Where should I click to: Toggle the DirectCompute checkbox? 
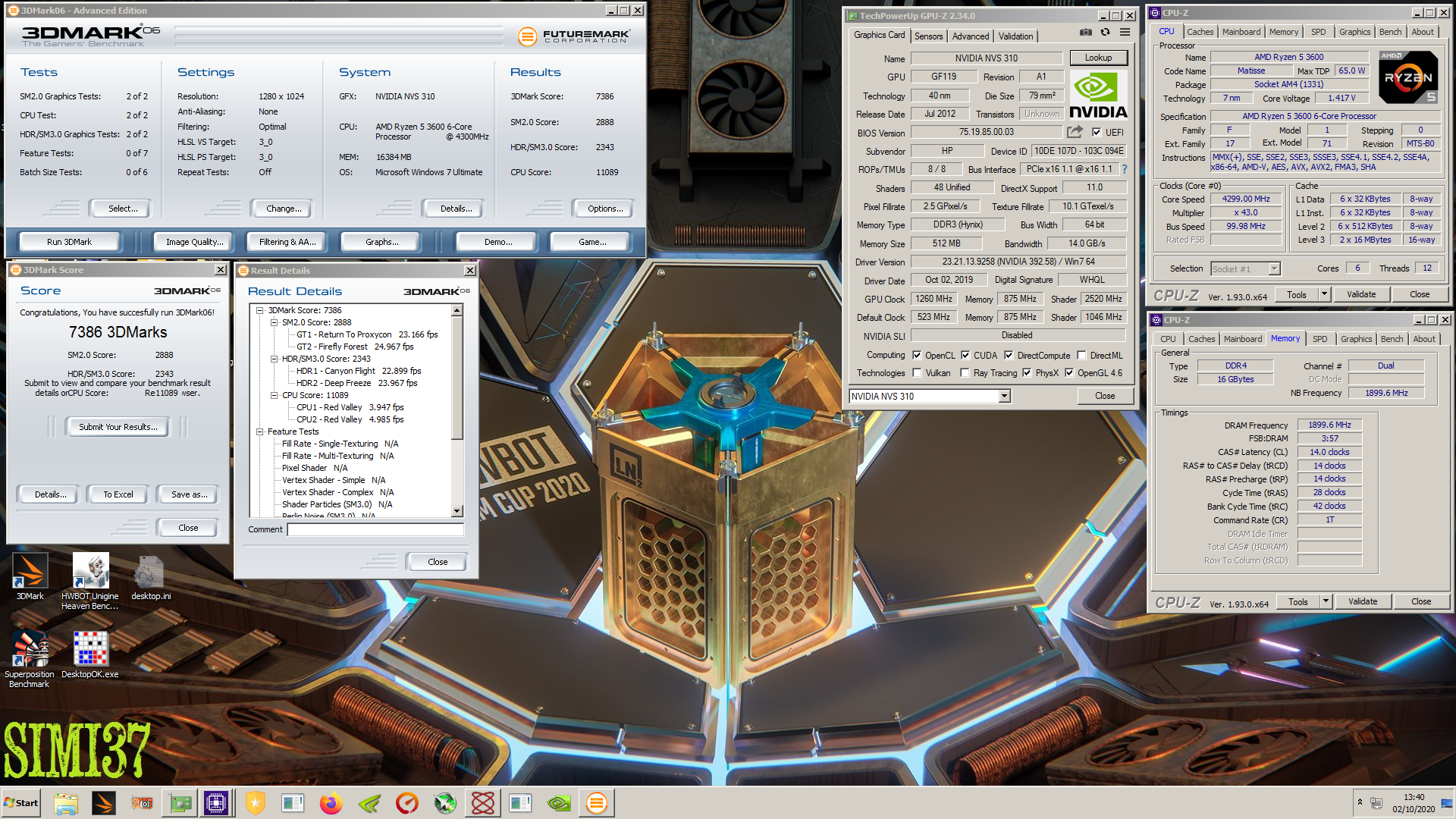pyautogui.click(x=1009, y=355)
